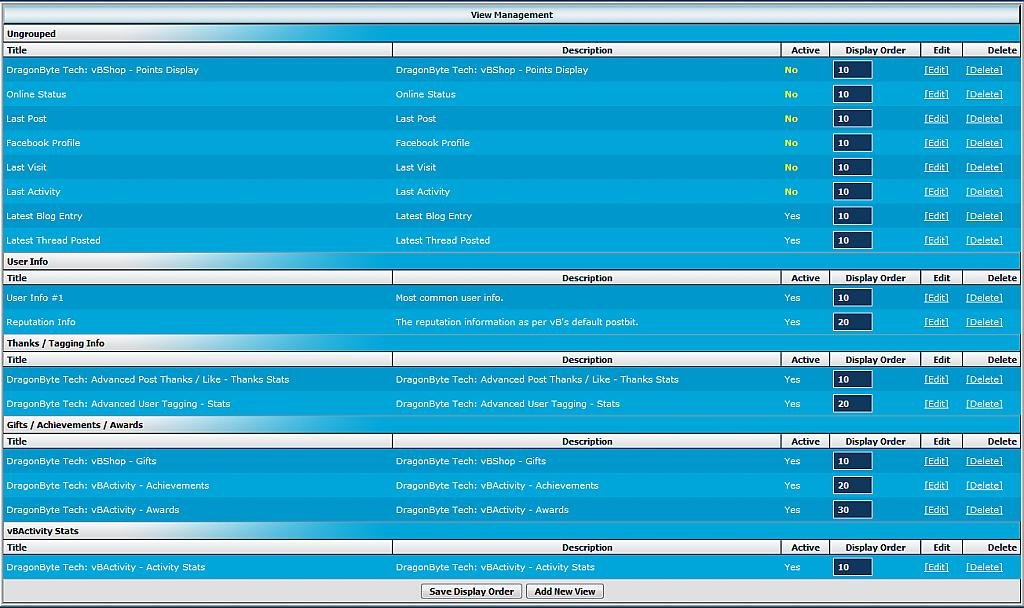Click the reputation information description text
The width and height of the screenshot is (1024, 608).
[x=517, y=322]
